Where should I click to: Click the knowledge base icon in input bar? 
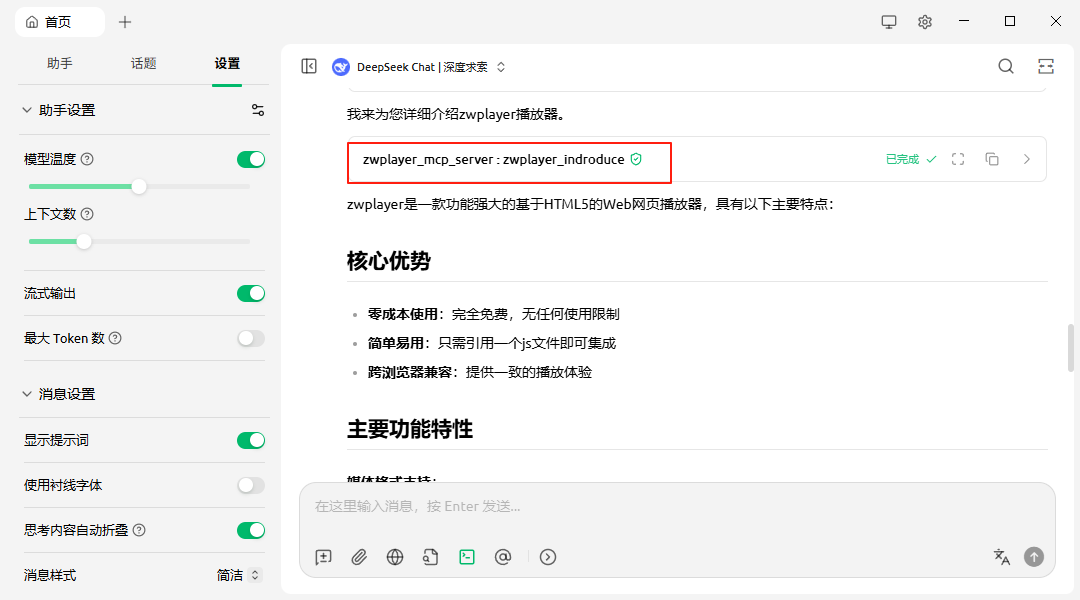point(430,557)
